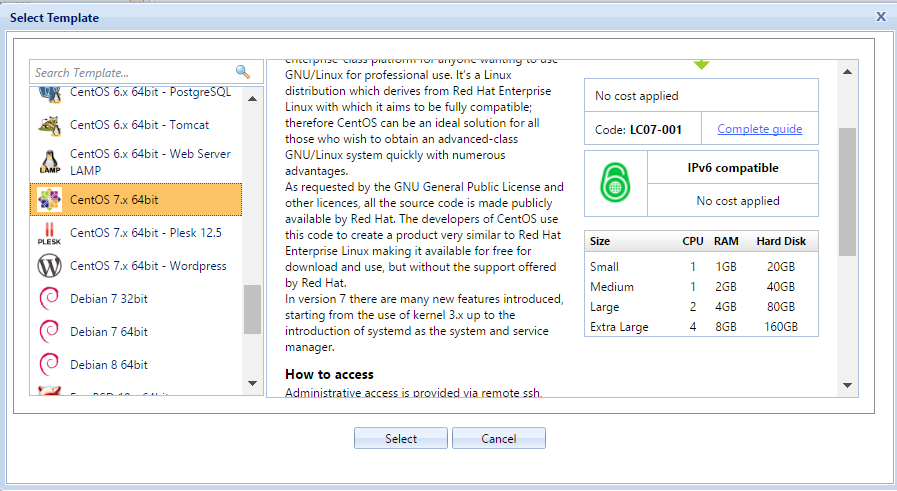Viewport: 897px width, 491px height.
Task: Click 'No cost applied' above the Code row
Action: click(x=637, y=96)
